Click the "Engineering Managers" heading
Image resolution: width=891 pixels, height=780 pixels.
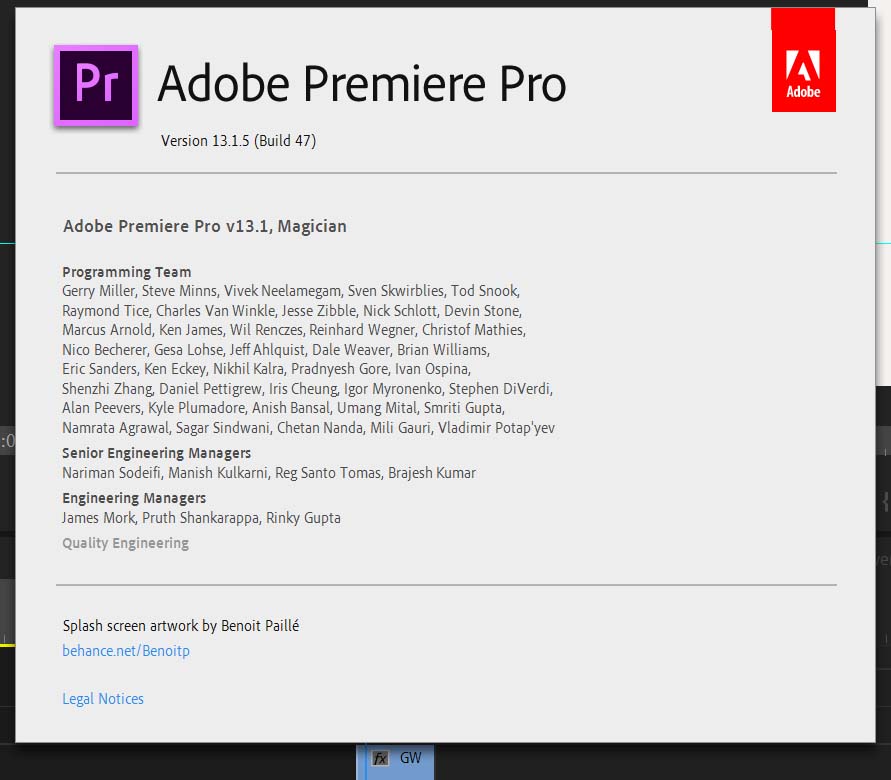(134, 498)
